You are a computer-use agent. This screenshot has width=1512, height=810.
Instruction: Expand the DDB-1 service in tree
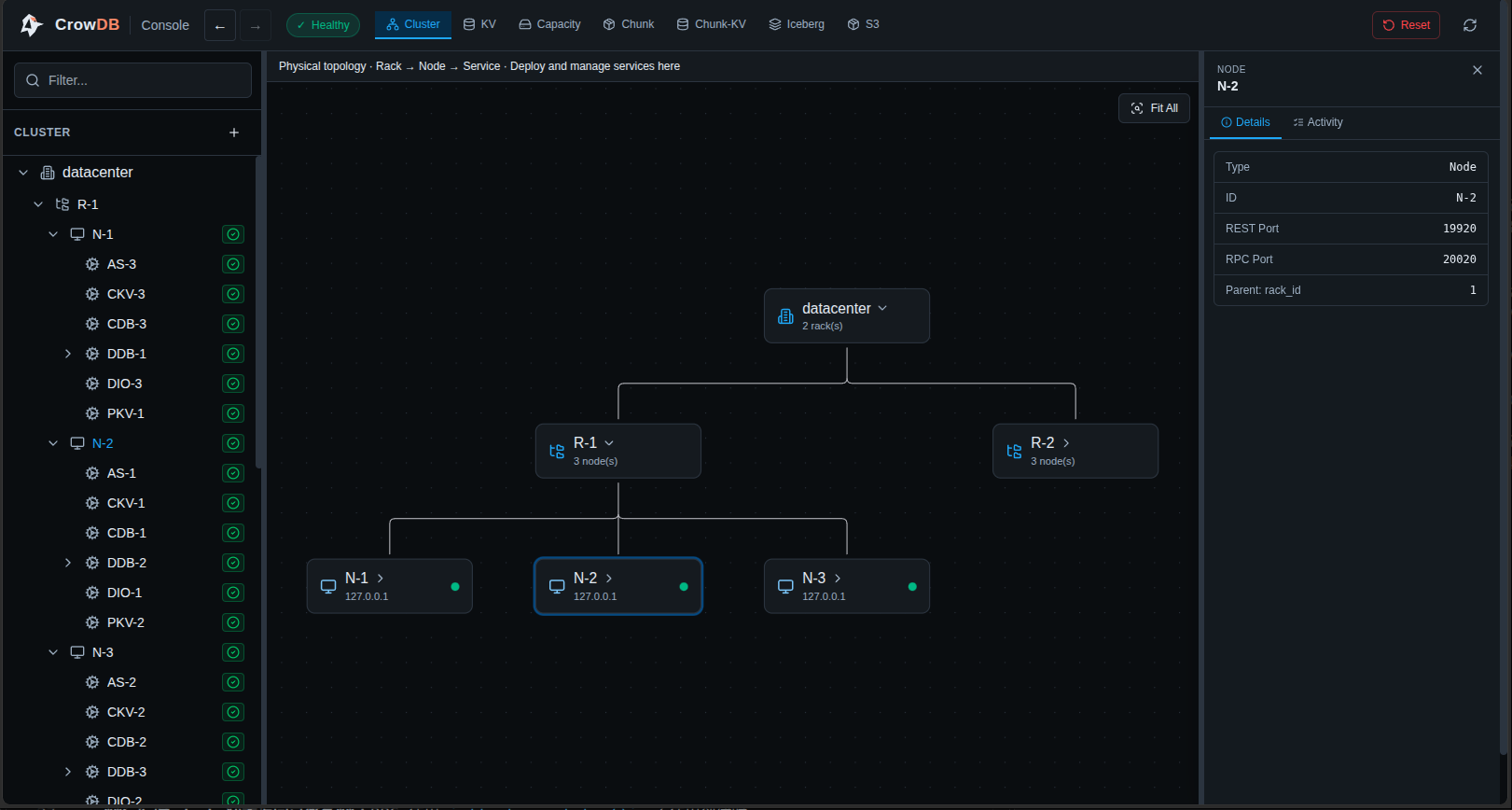click(68, 354)
